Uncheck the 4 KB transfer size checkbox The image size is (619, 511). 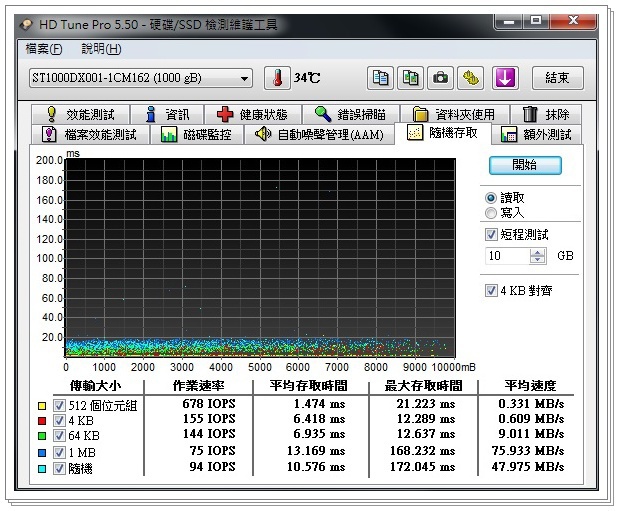(59, 421)
